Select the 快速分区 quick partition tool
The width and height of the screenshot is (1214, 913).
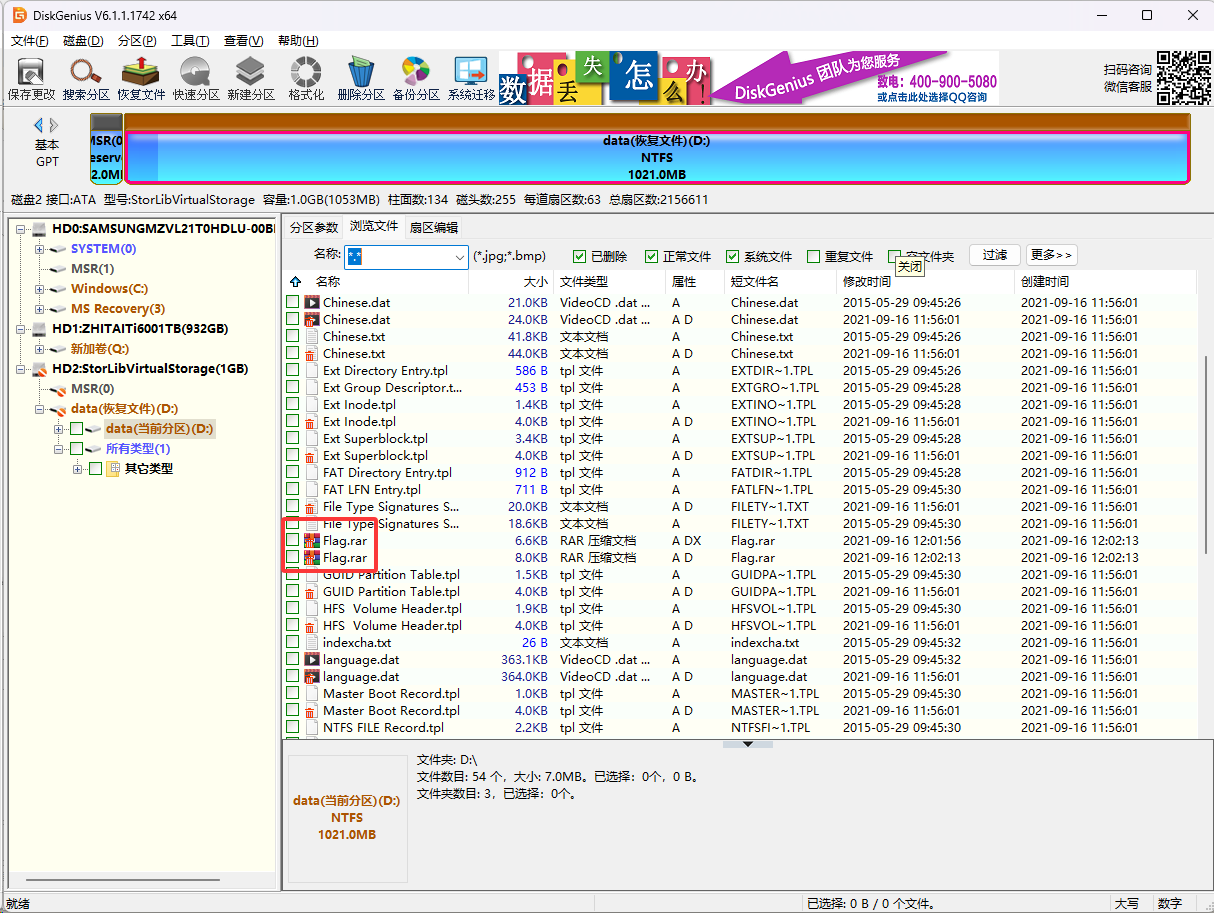pos(196,76)
